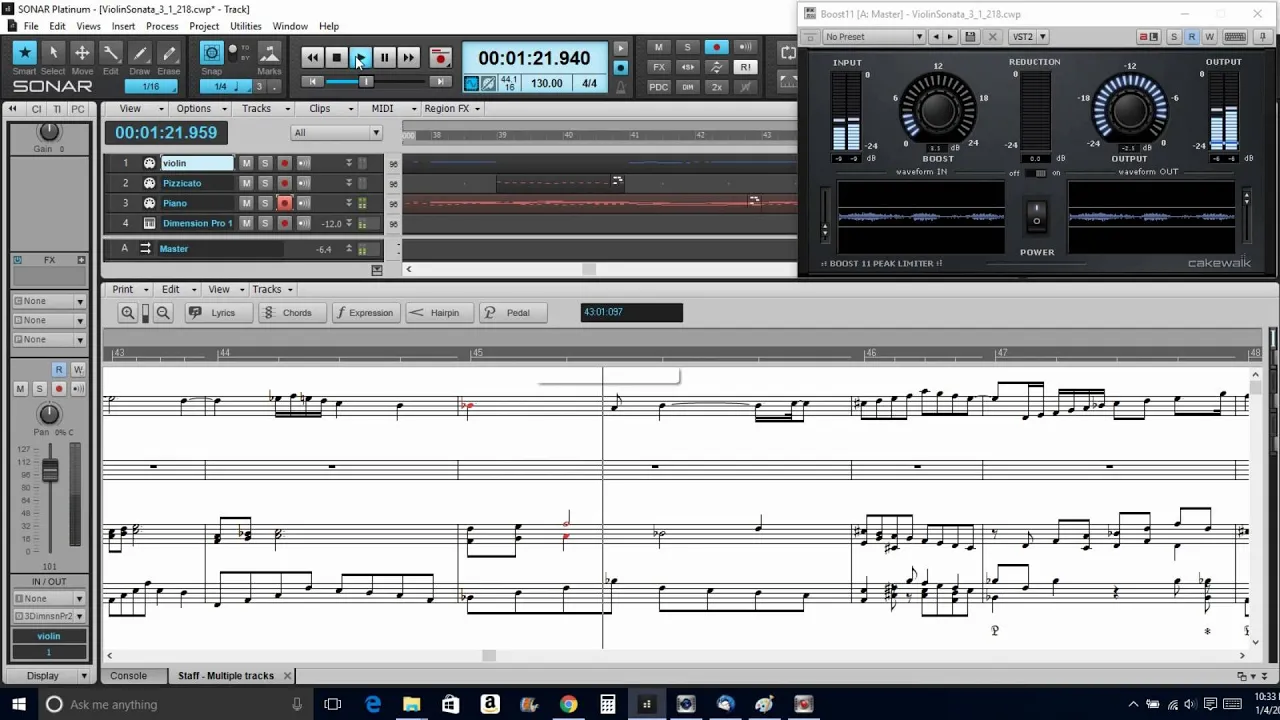Toggle the PDC override button
The width and height of the screenshot is (1280, 720).
point(658,87)
